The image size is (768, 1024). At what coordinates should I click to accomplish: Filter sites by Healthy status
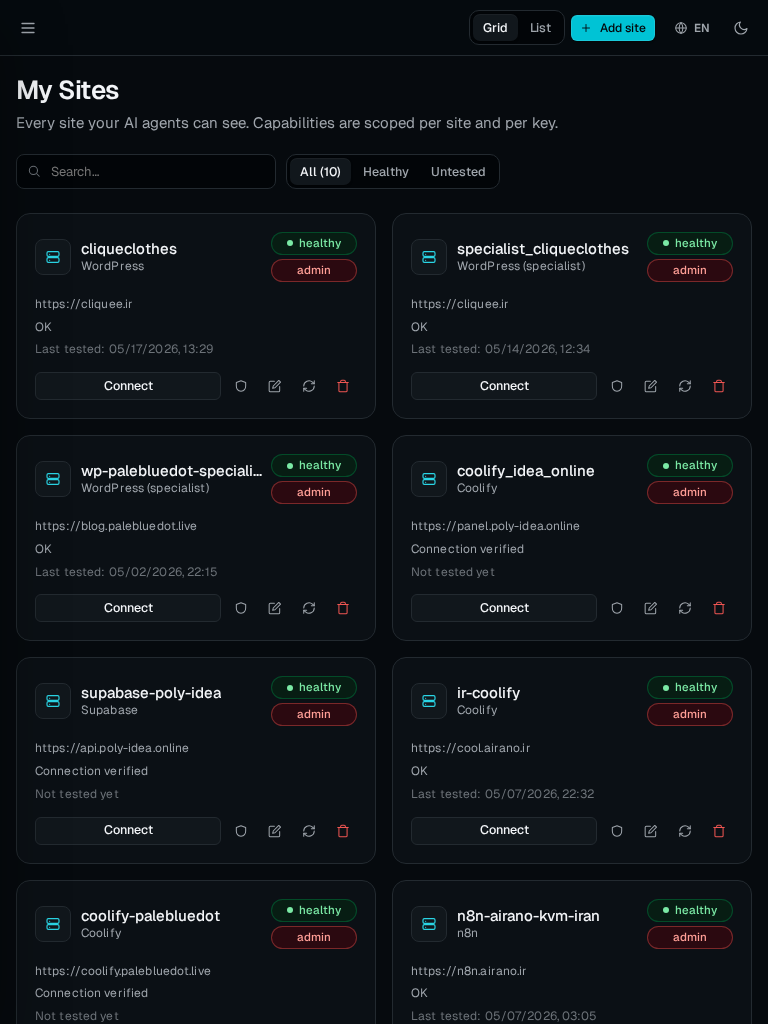[386, 172]
